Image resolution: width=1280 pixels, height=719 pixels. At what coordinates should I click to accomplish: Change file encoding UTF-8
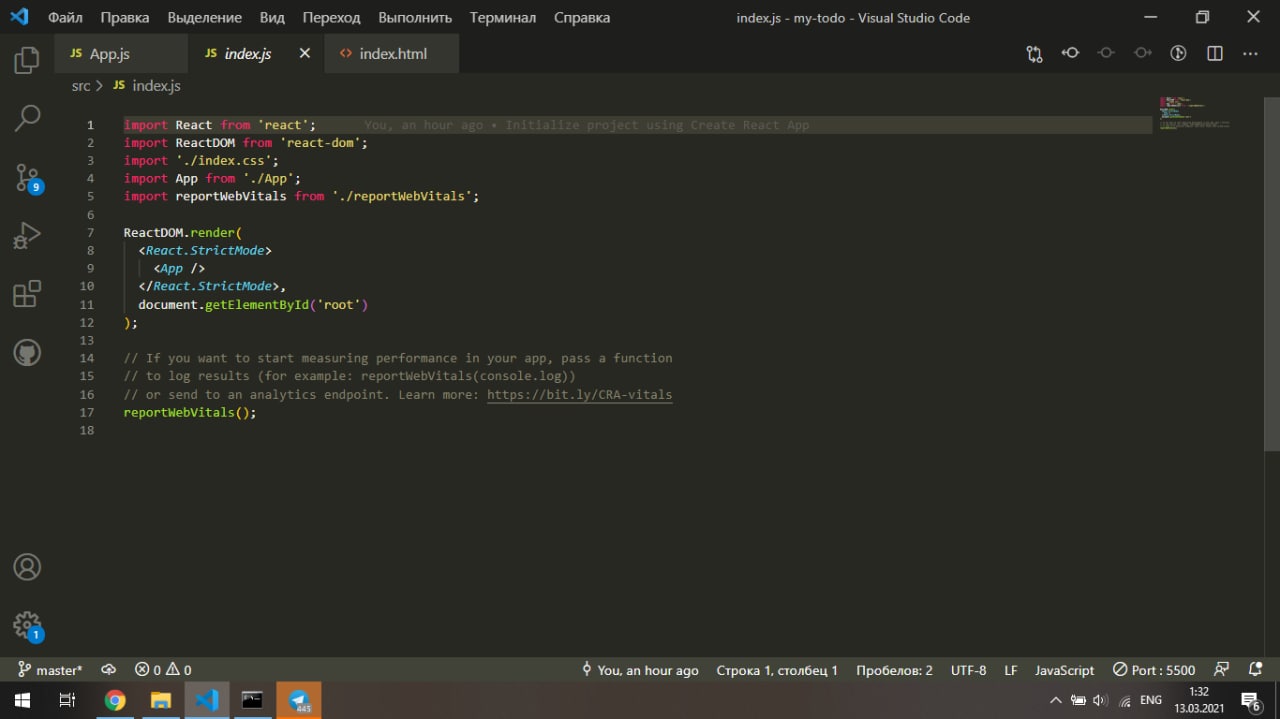968,670
